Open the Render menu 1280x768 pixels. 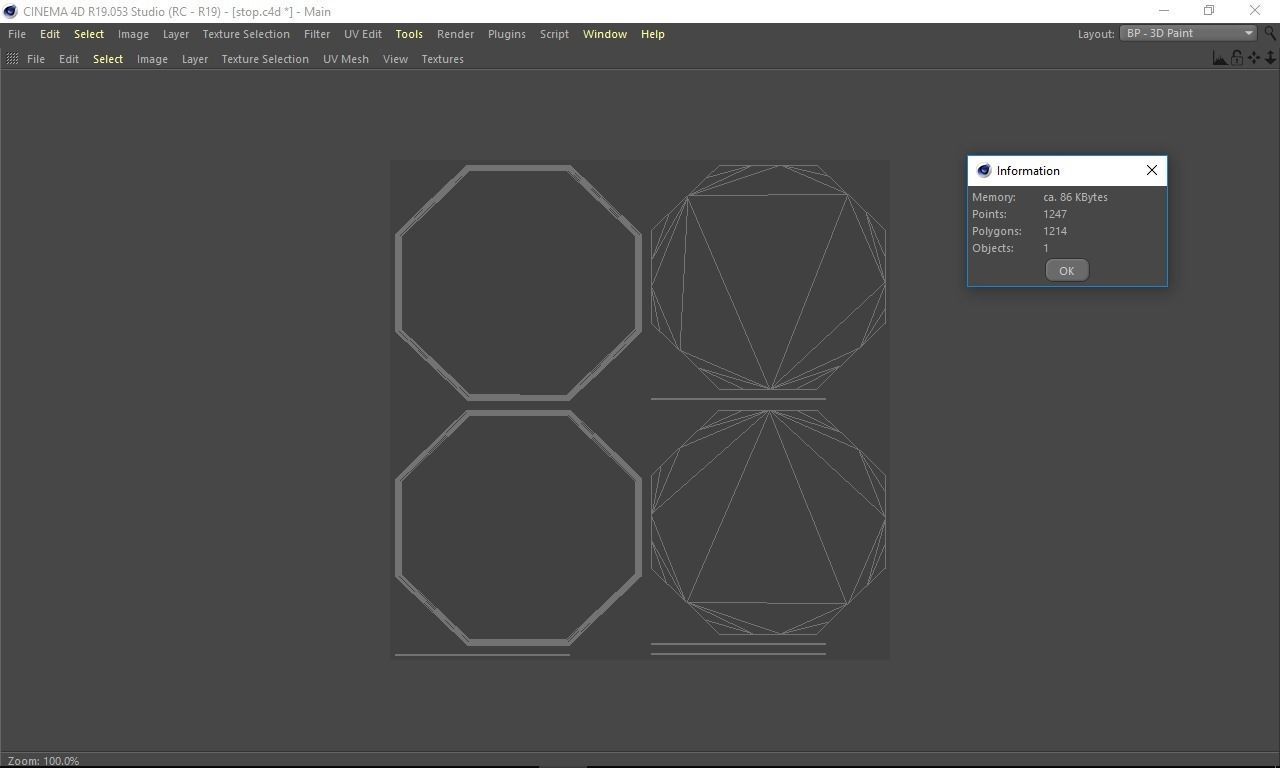(455, 34)
